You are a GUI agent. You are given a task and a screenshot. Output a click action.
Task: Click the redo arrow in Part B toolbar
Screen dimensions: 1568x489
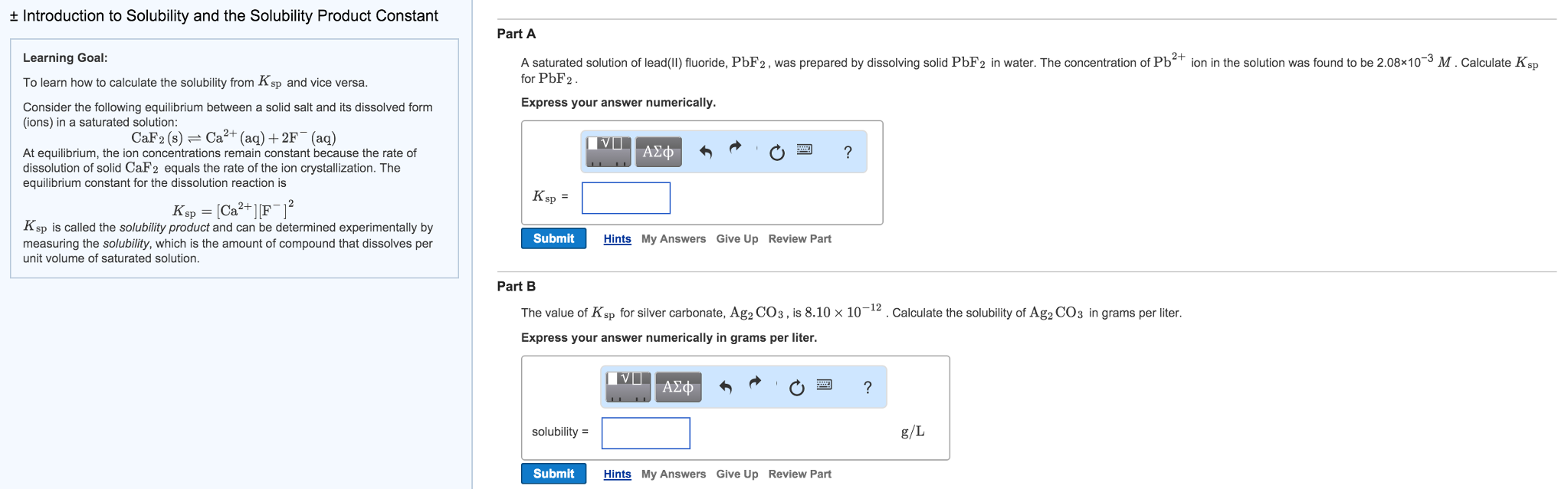(x=755, y=383)
